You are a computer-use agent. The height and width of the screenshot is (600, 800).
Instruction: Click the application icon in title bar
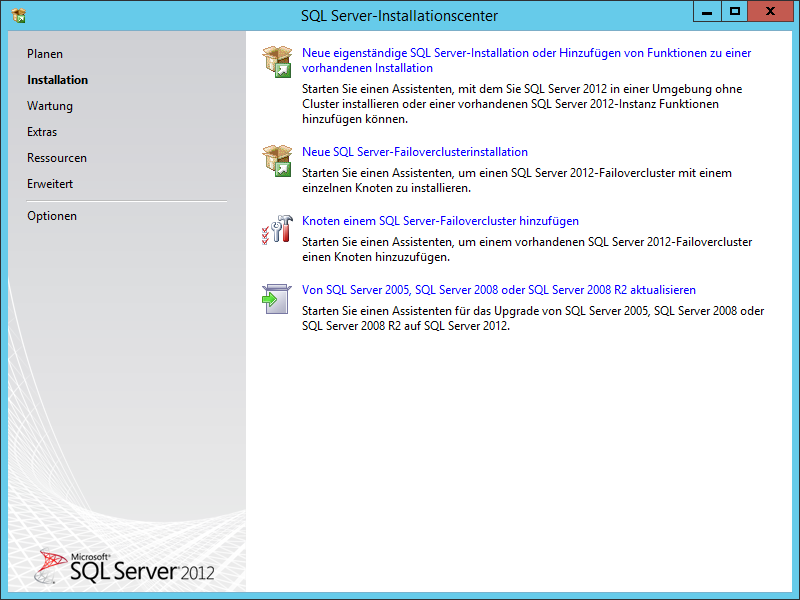(x=18, y=15)
